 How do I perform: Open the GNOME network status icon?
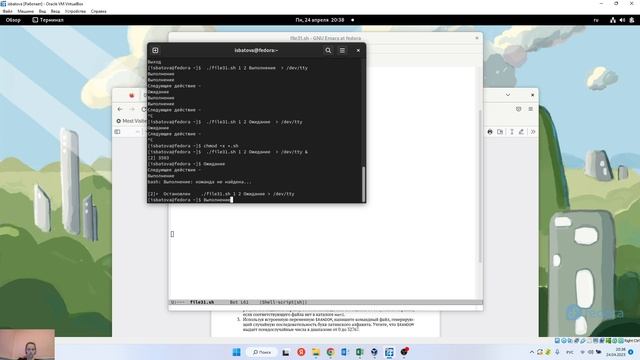[x=613, y=20]
